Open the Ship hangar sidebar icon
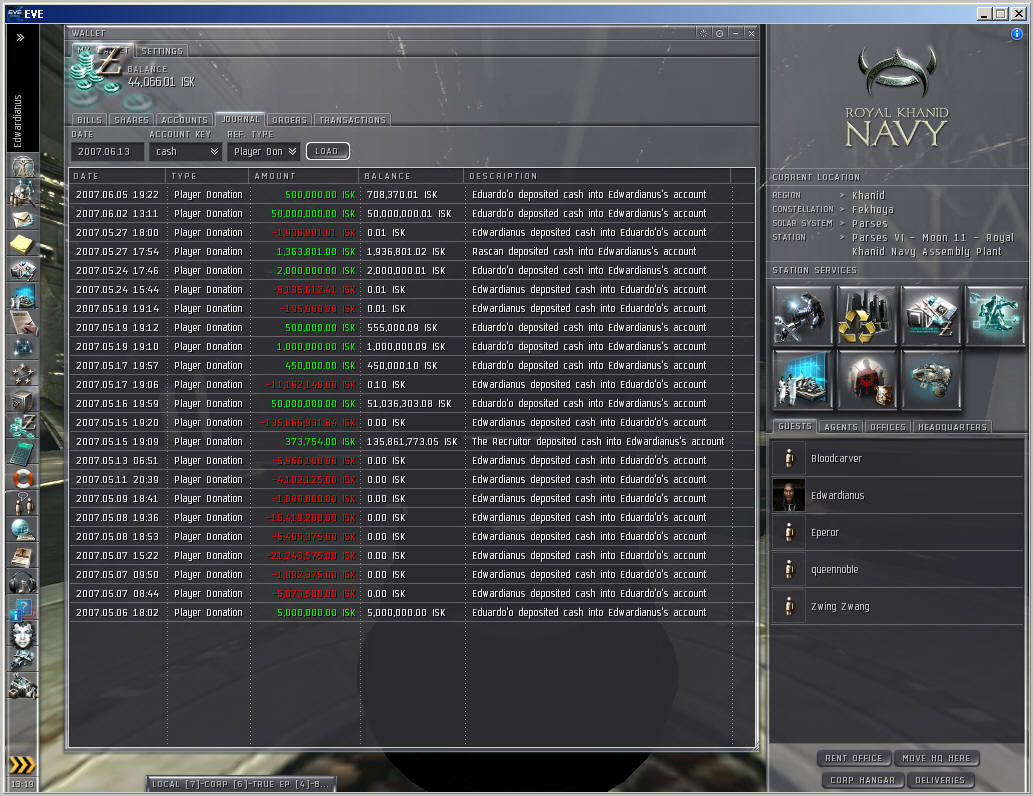The height and width of the screenshot is (796, 1033). [x=22, y=659]
